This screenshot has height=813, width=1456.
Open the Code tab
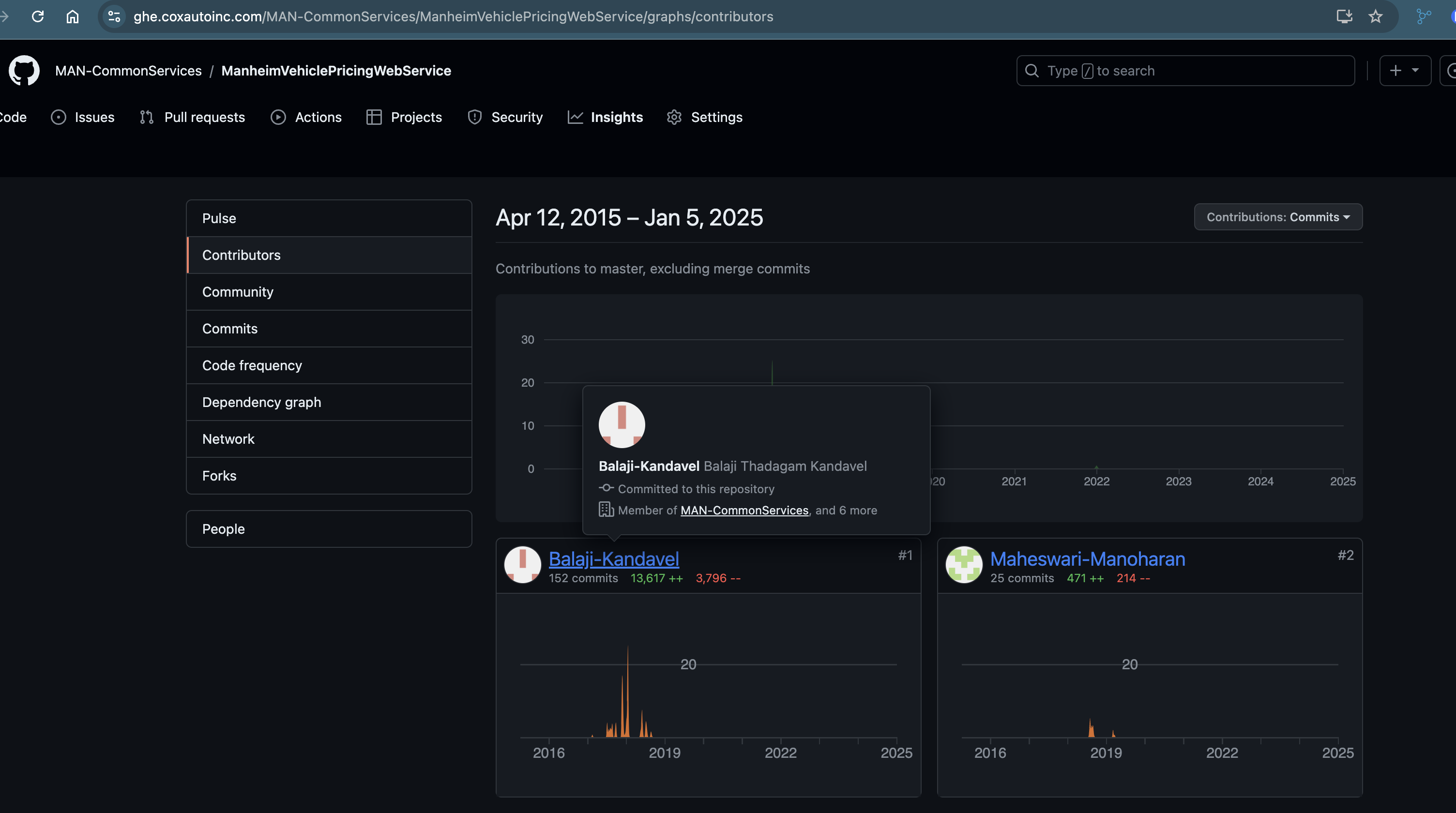click(13, 117)
